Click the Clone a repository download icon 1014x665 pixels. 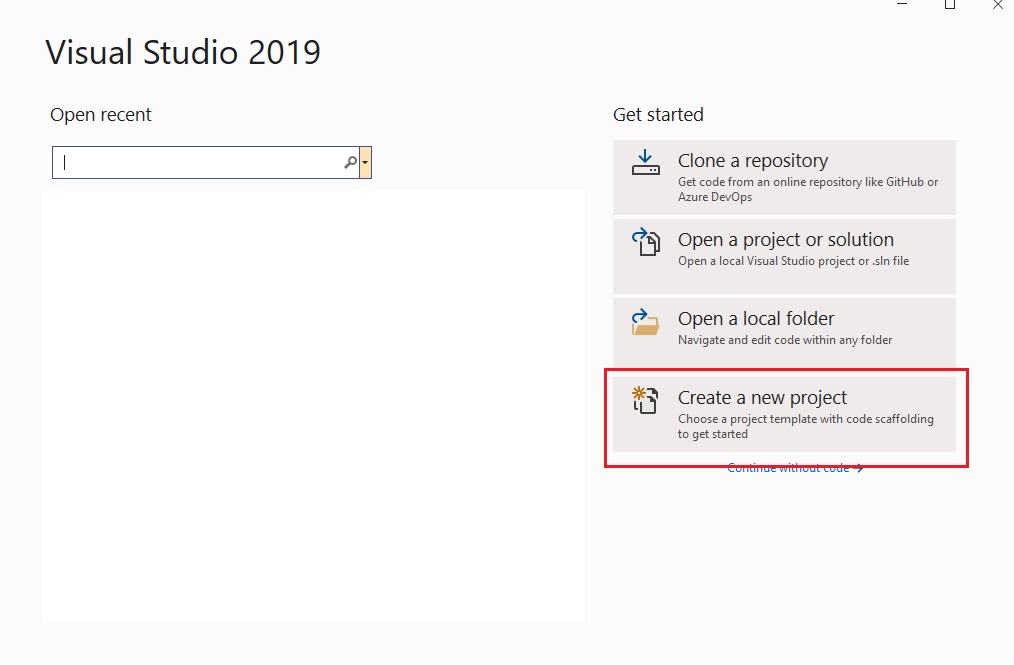645,162
